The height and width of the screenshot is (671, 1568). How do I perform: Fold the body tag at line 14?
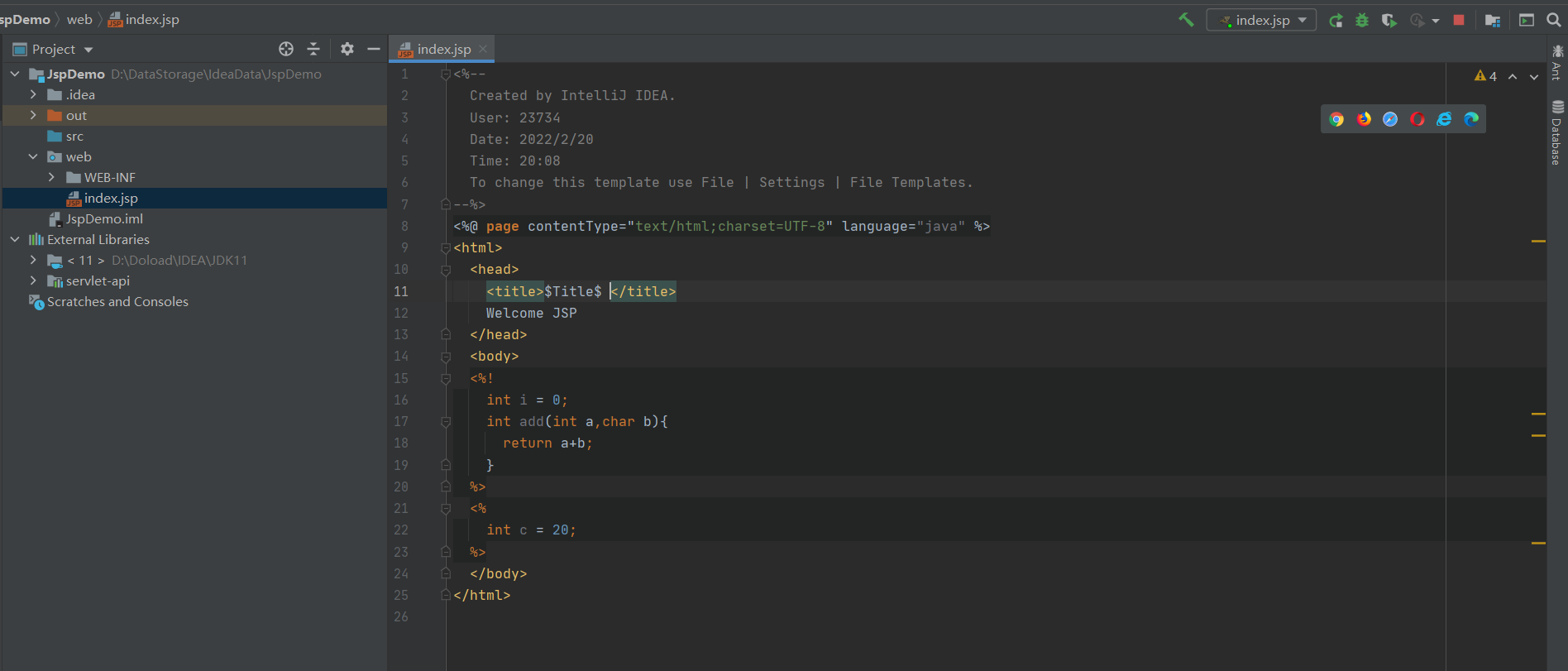click(x=446, y=357)
